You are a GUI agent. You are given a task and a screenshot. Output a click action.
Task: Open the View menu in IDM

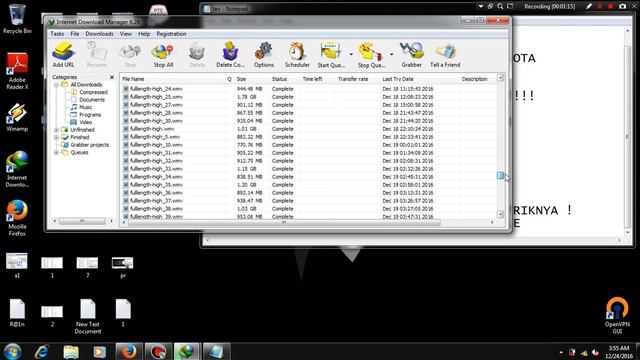126,34
